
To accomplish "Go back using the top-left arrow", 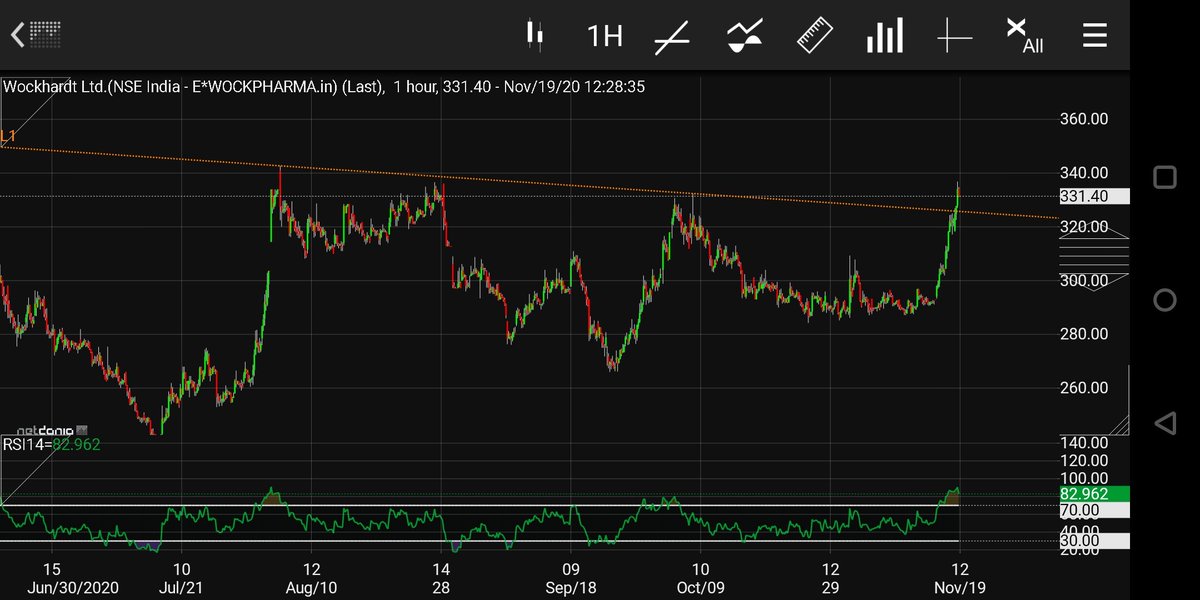I will pyautogui.click(x=17, y=36).
